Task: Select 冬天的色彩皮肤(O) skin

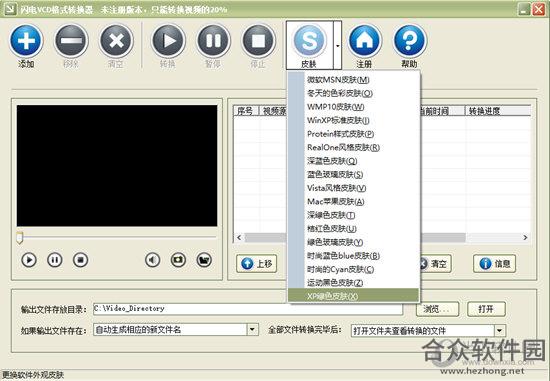Action: (354, 93)
